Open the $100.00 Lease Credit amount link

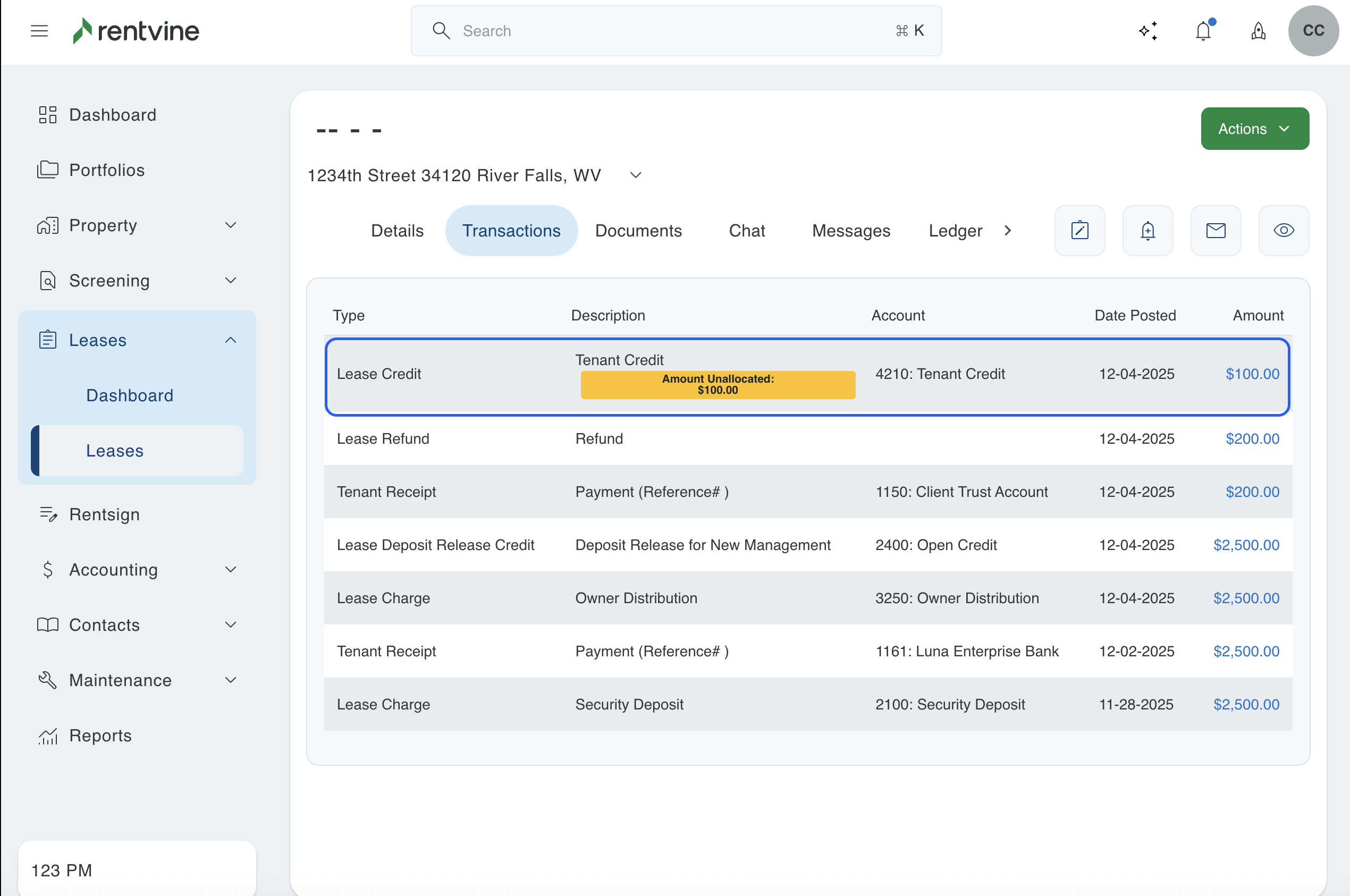[x=1252, y=374]
